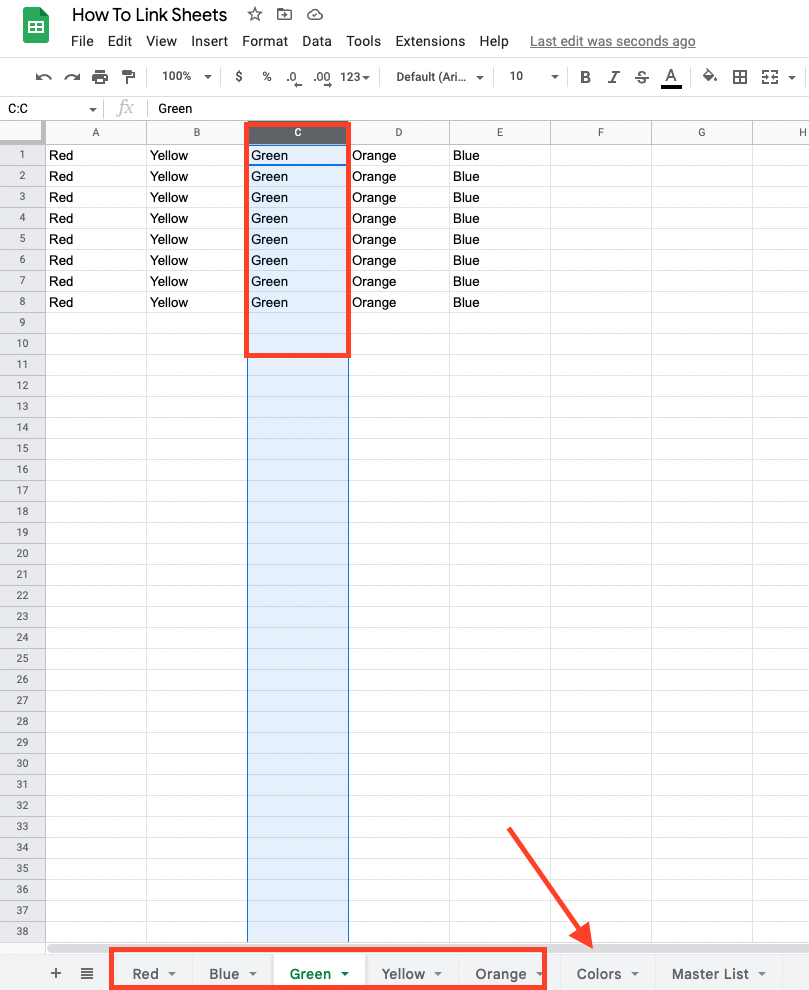Click the Paint format tool
809x990 pixels.
(x=127, y=76)
